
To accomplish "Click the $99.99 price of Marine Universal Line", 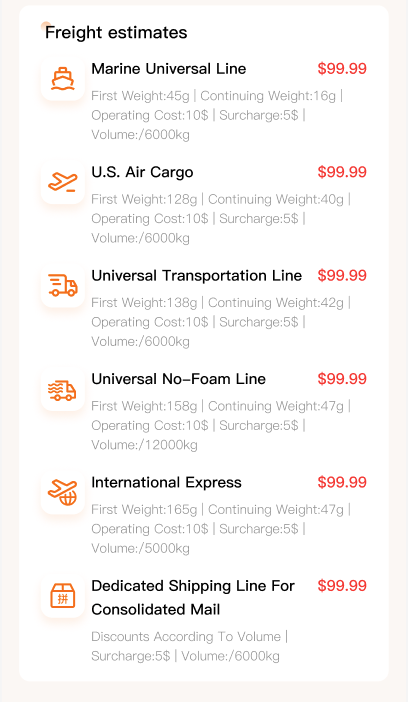I will point(342,69).
